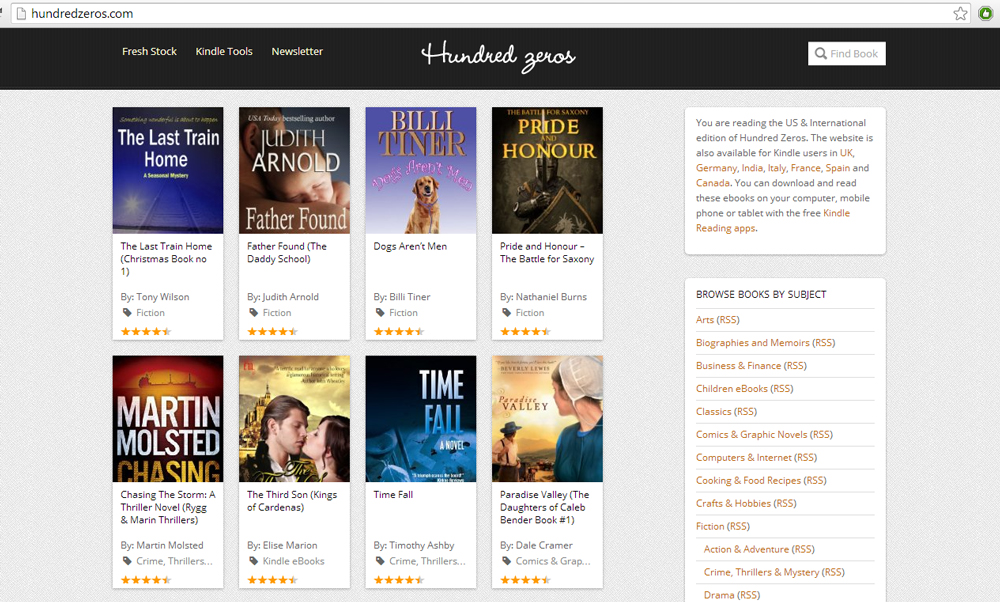Browse Crime, Thrillers & Mystery subcategory

[x=761, y=572]
